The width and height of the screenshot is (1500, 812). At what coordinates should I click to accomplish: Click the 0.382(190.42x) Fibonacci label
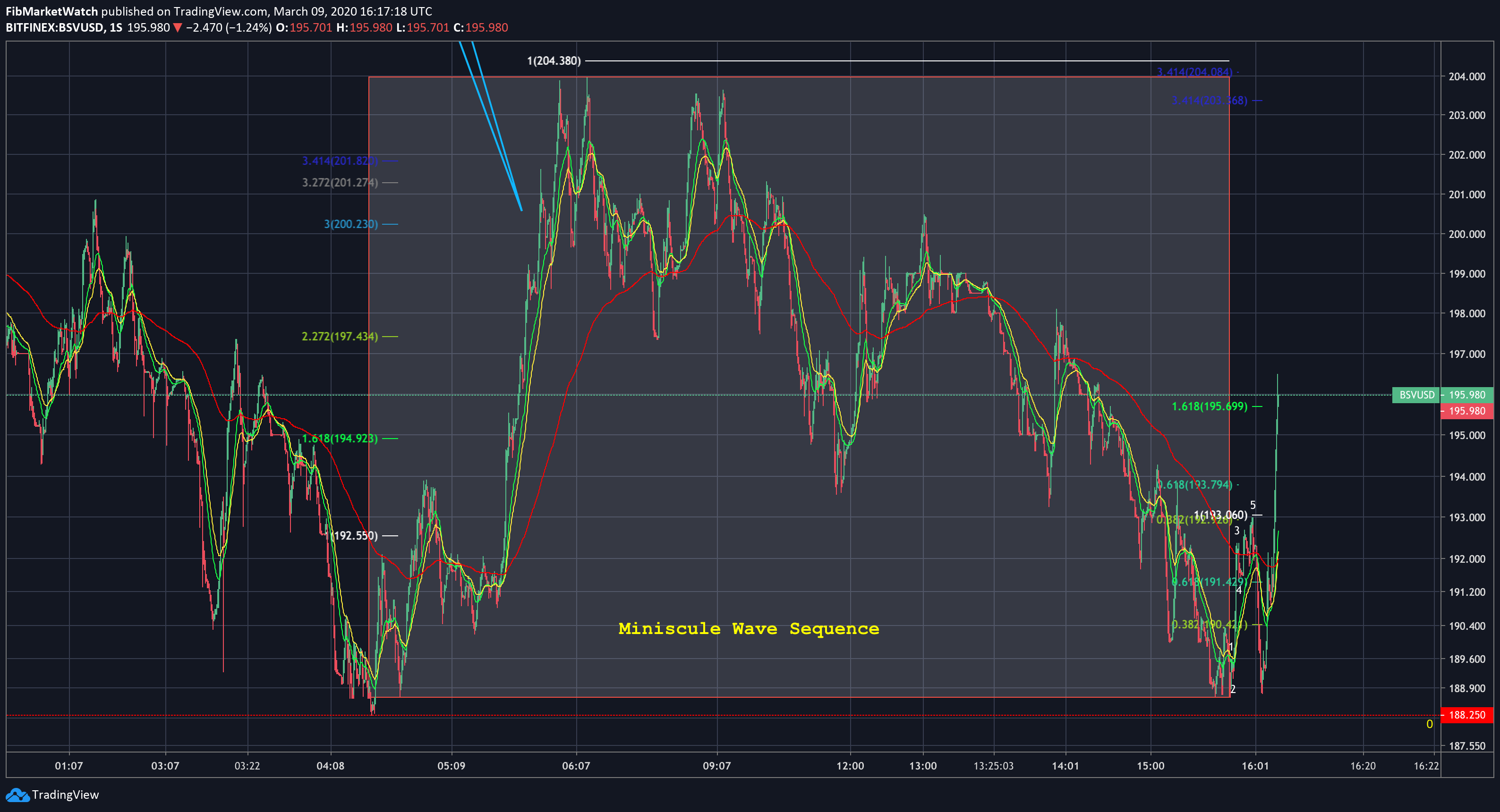pos(1210,625)
